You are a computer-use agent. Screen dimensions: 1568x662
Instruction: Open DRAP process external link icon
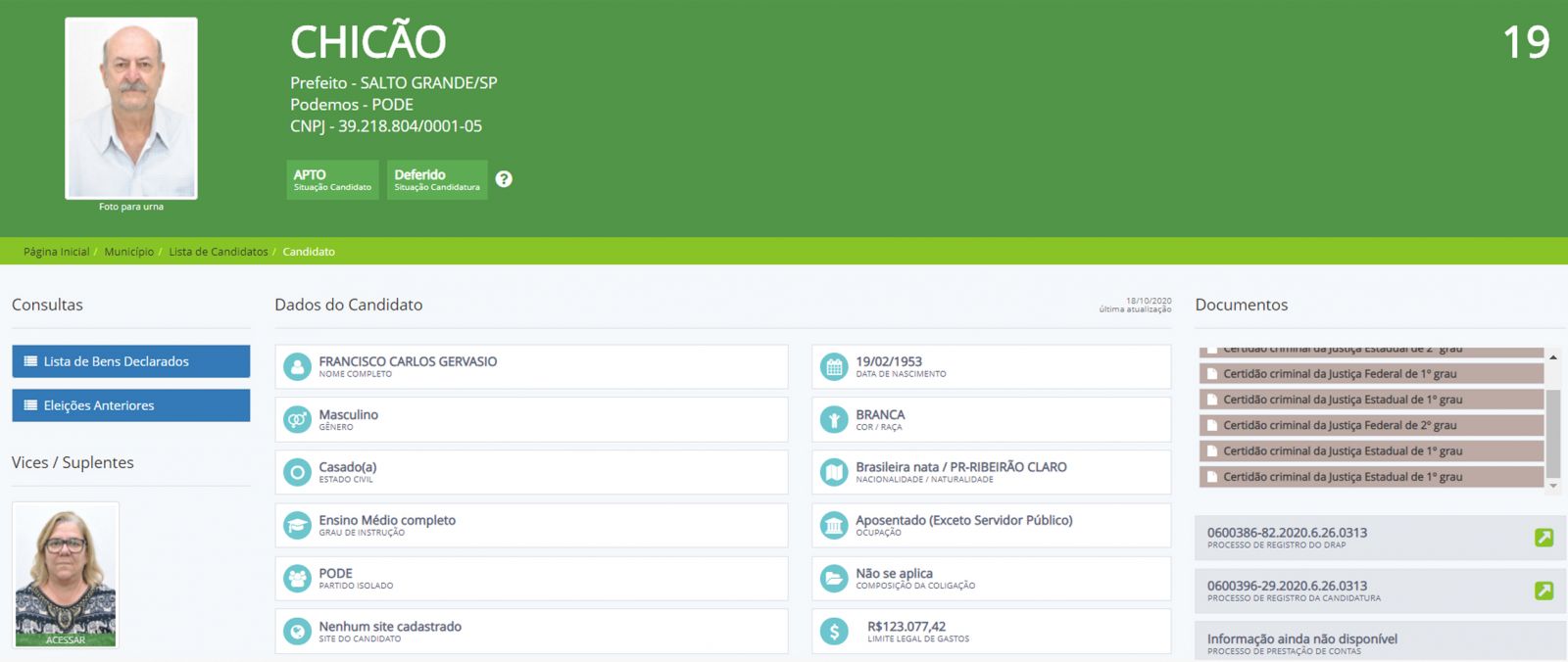(1543, 538)
